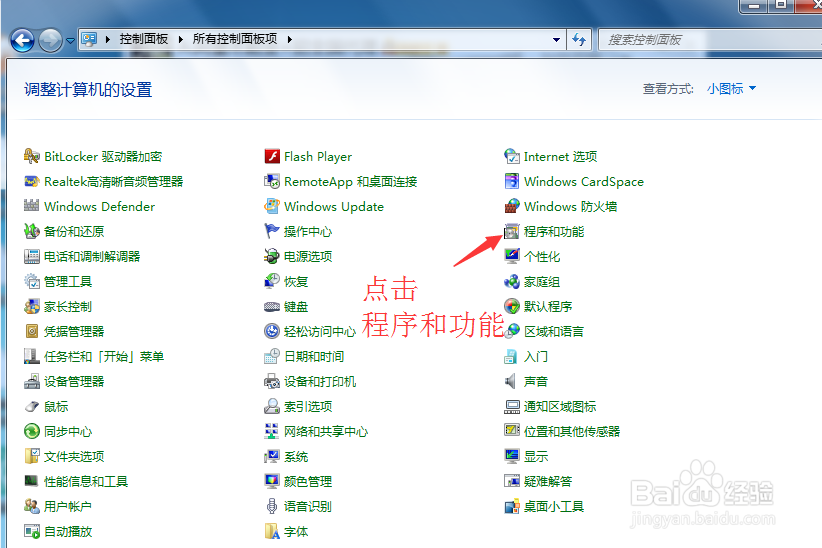This screenshot has width=822, height=548.
Task: Click the 通知区域图标 link
Action: (x=560, y=406)
